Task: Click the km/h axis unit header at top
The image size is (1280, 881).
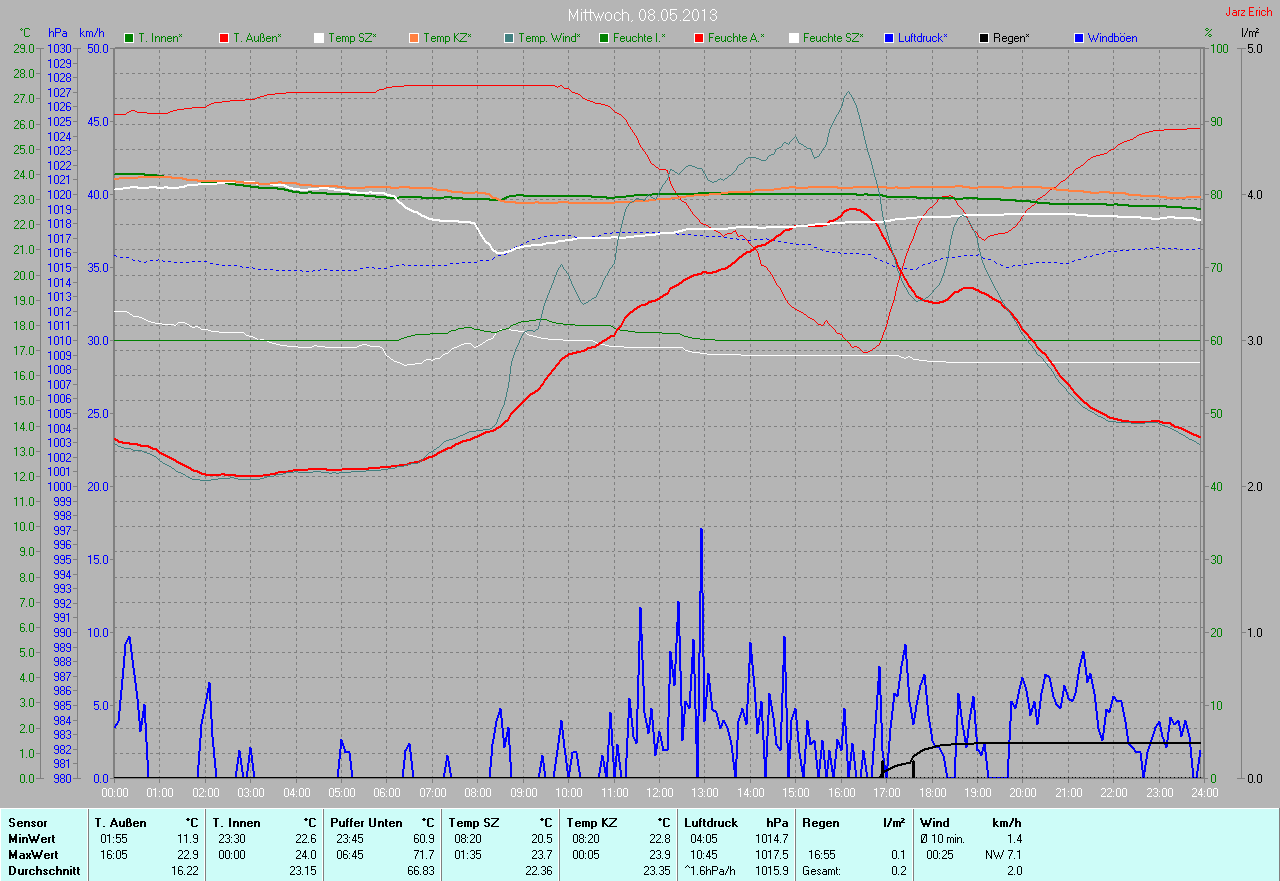Action: pyautogui.click(x=91, y=33)
